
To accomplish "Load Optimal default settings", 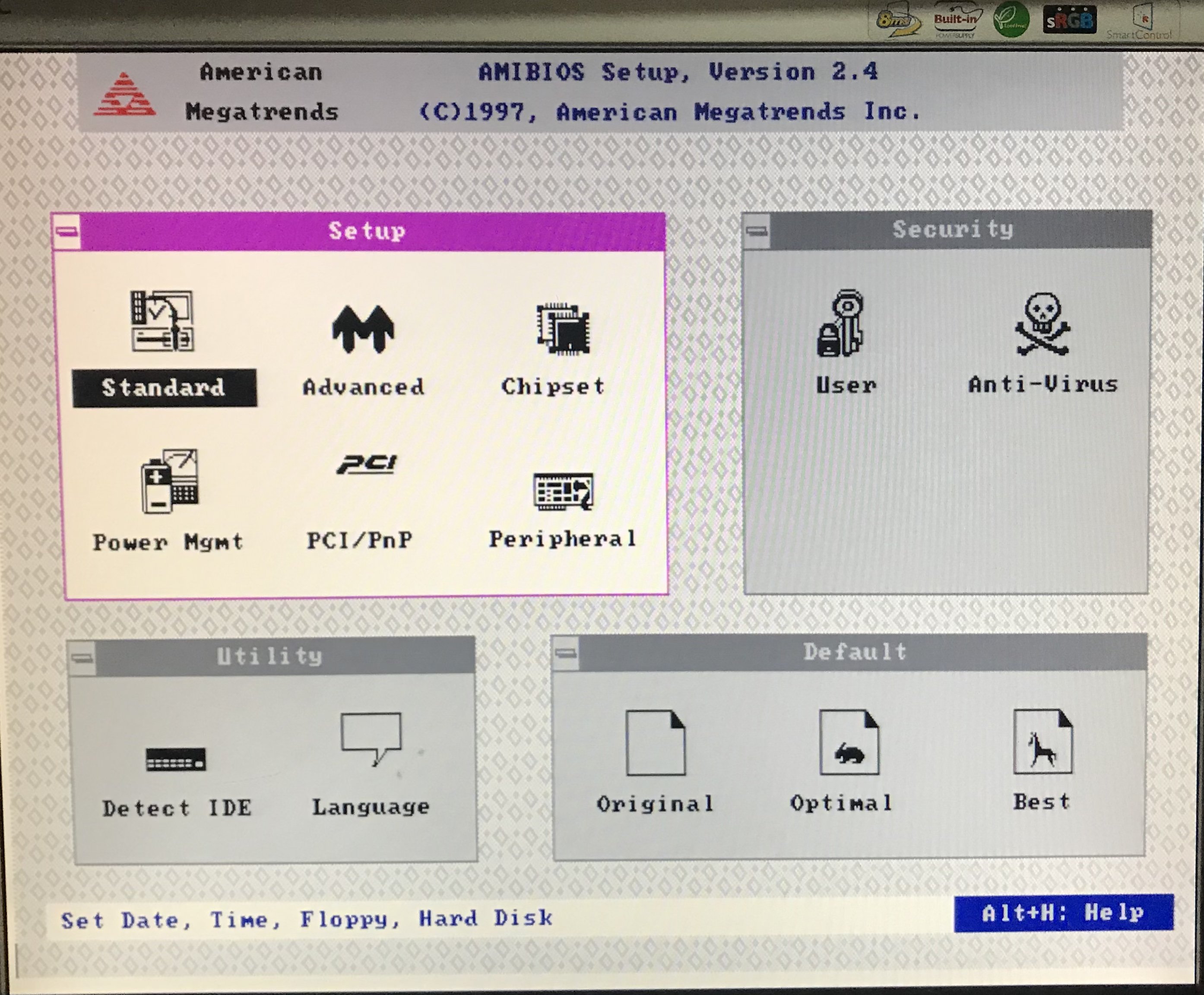I will 849,743.
